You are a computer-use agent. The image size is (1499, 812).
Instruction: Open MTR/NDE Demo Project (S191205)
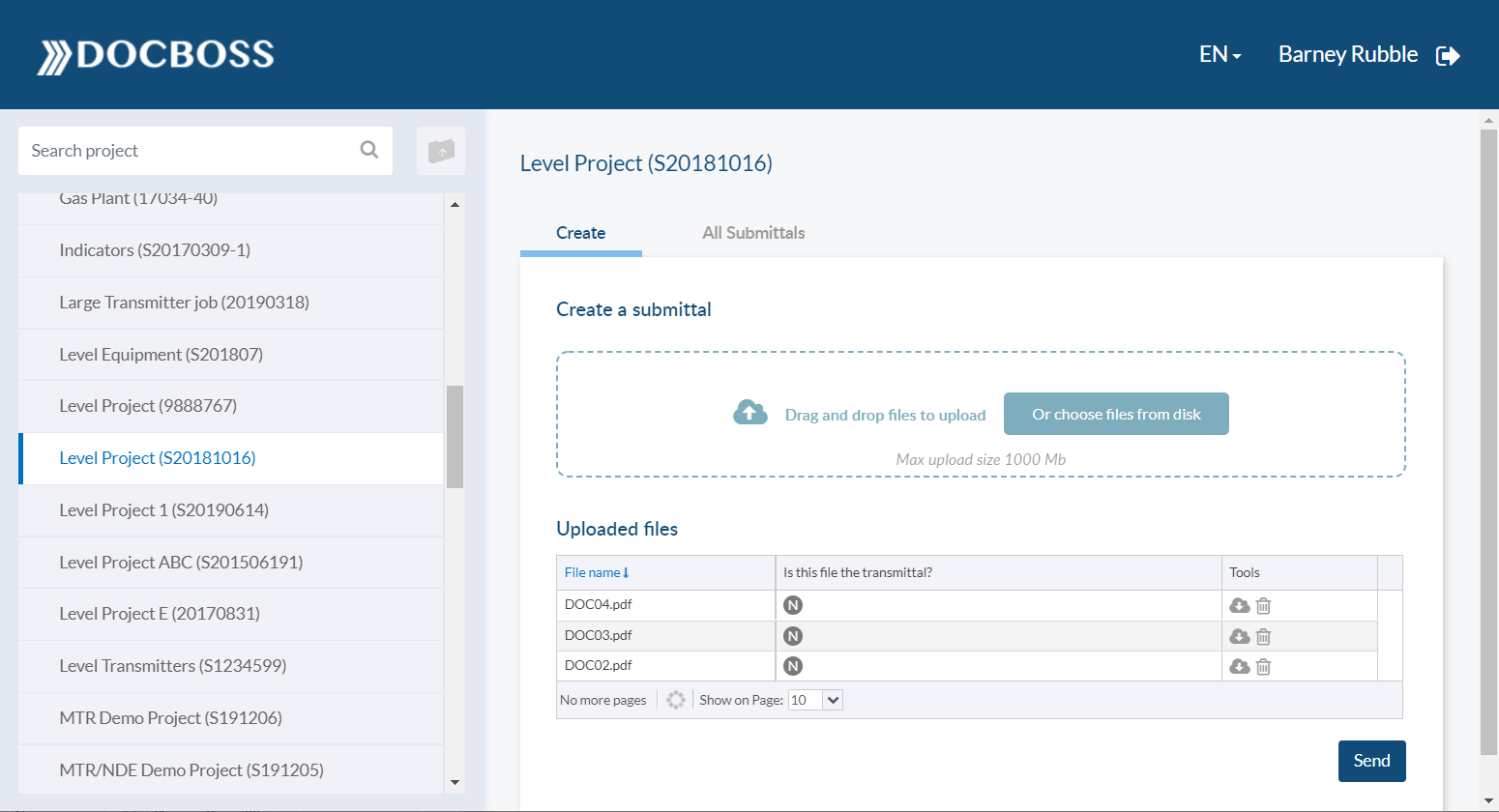(231, 770)
